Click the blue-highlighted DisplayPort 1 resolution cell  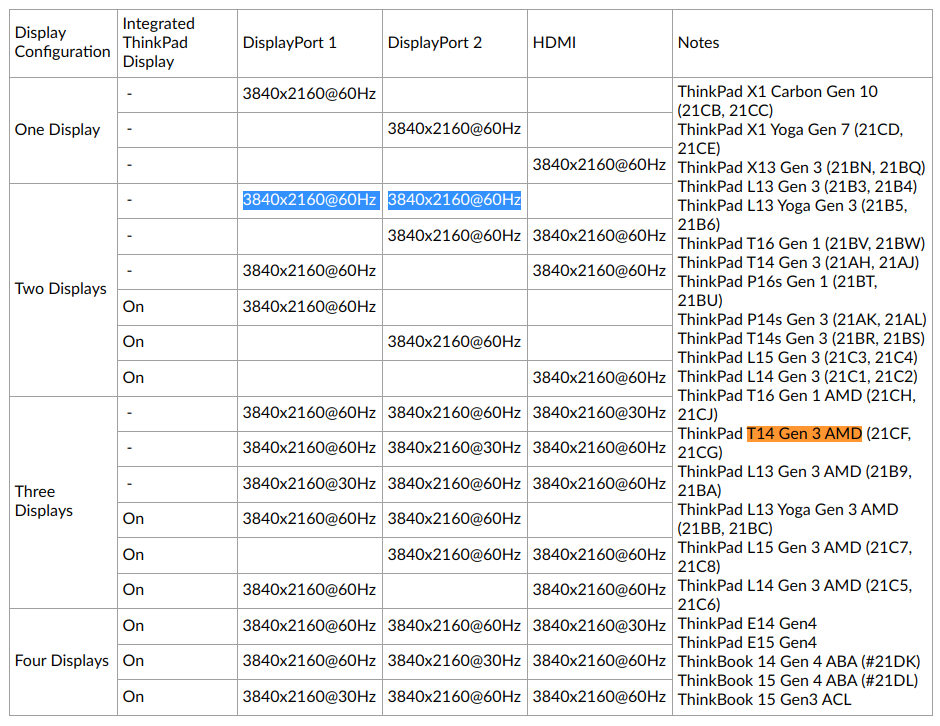310,200
